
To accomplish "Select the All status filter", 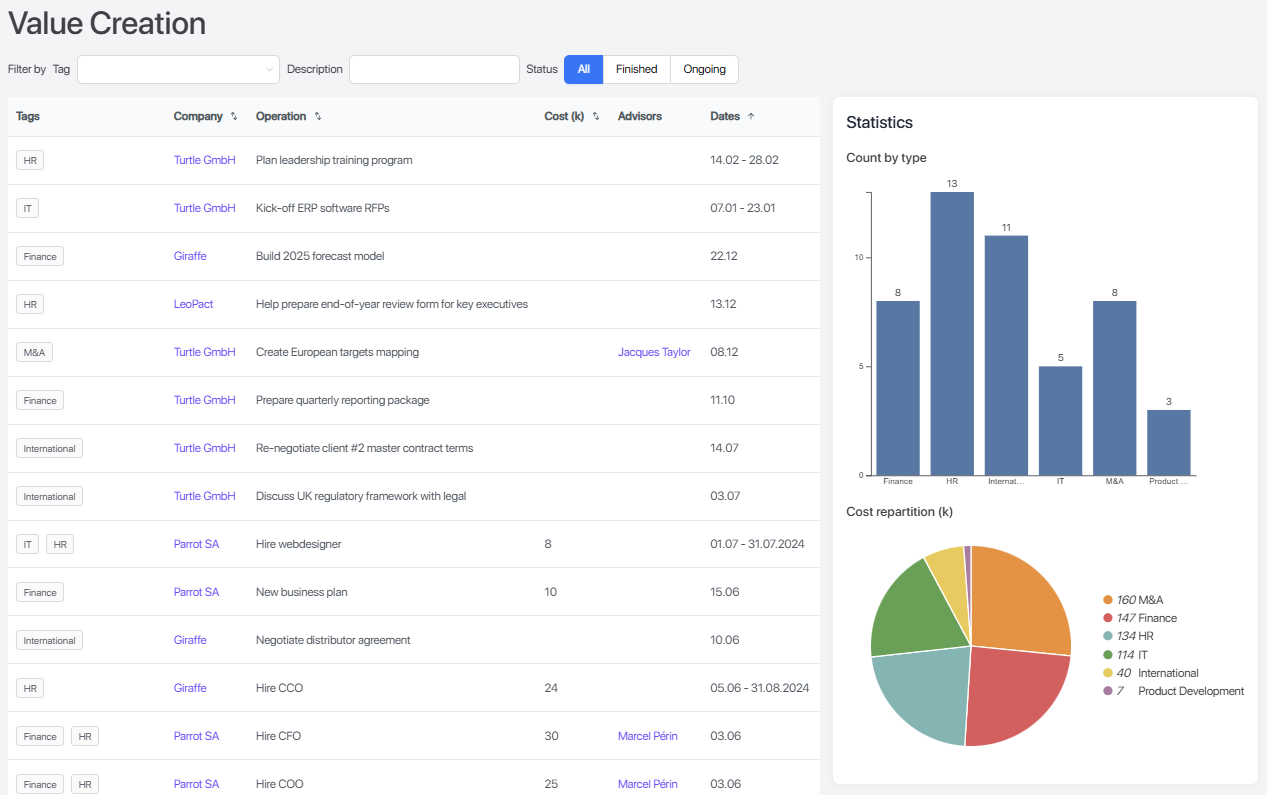I will pyautogui.click(x=583, y=69).
